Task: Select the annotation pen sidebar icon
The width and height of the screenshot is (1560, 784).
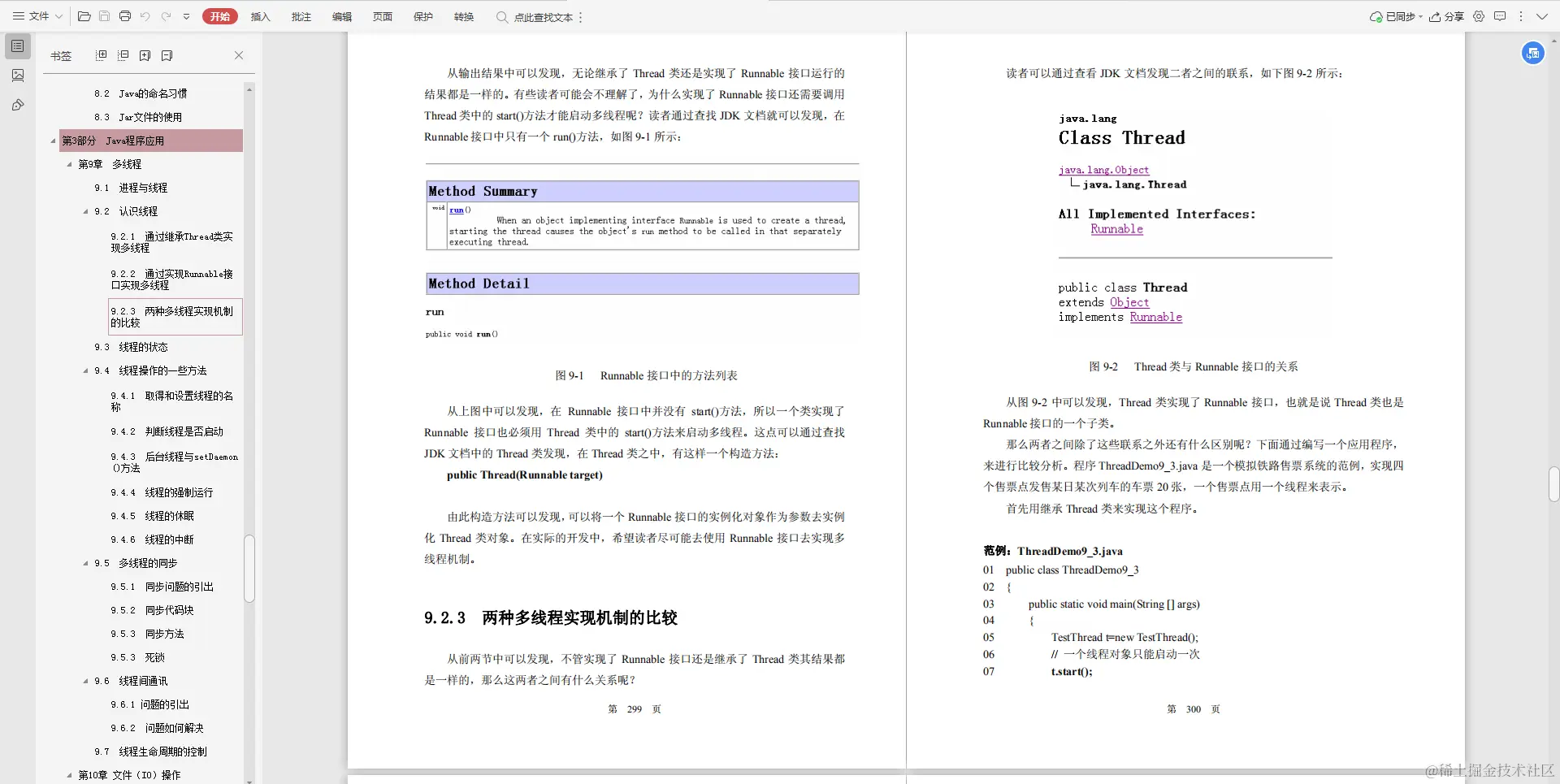Action: (x=17, y=105)
